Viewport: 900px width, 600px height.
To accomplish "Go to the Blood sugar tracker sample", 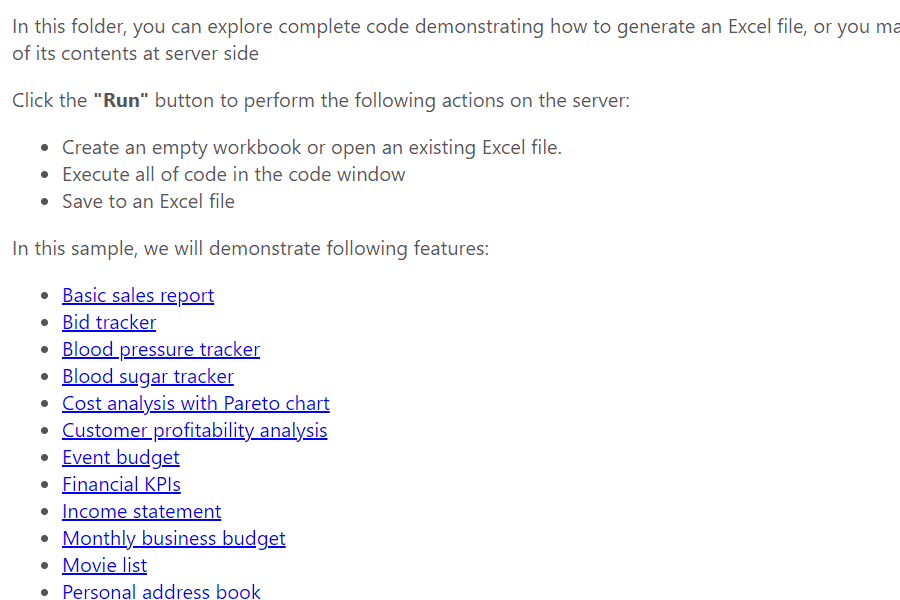I will (x=148, y=376).
